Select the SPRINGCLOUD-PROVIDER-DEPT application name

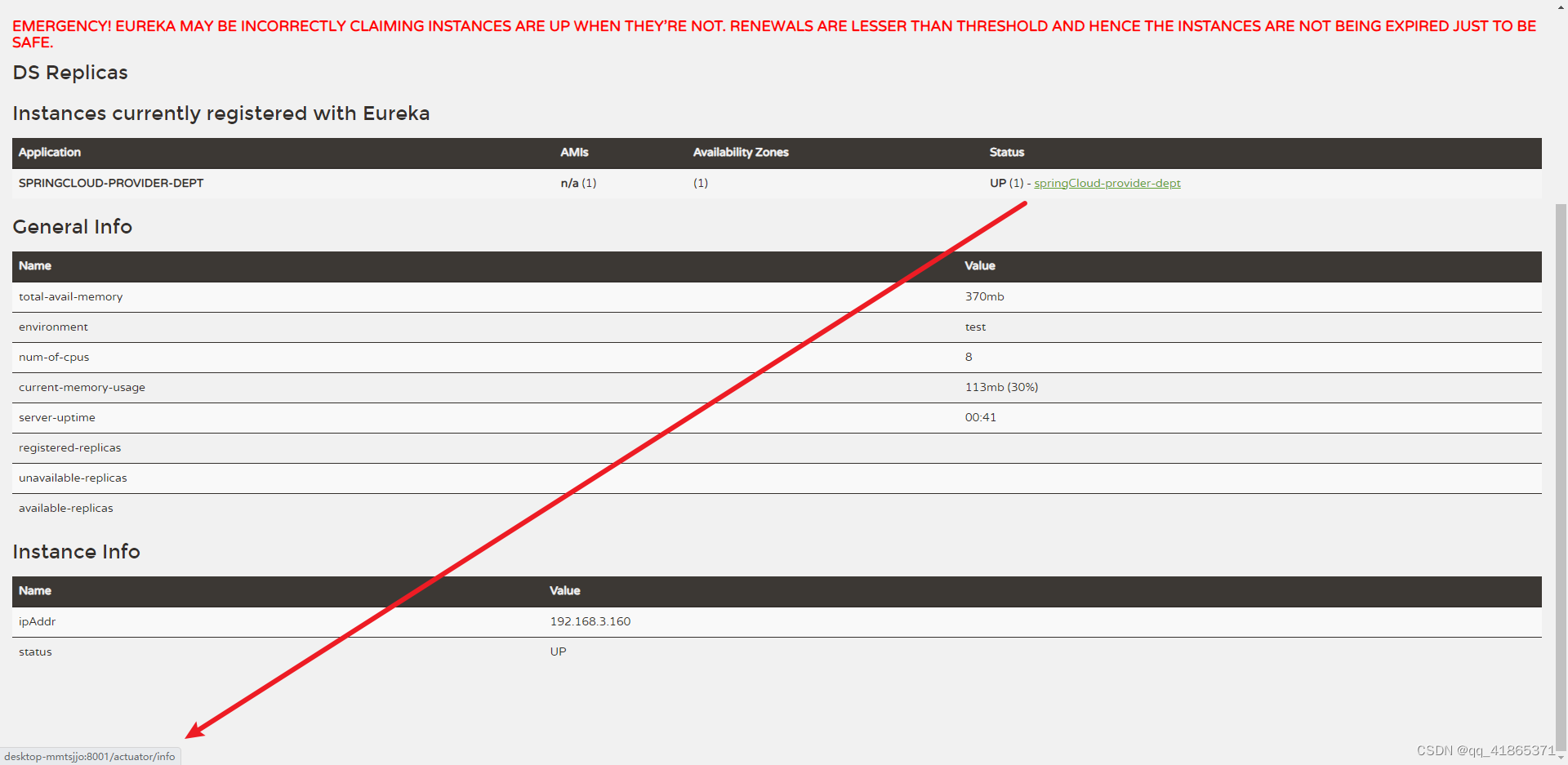pyautogui.click(x=111, y=183)
